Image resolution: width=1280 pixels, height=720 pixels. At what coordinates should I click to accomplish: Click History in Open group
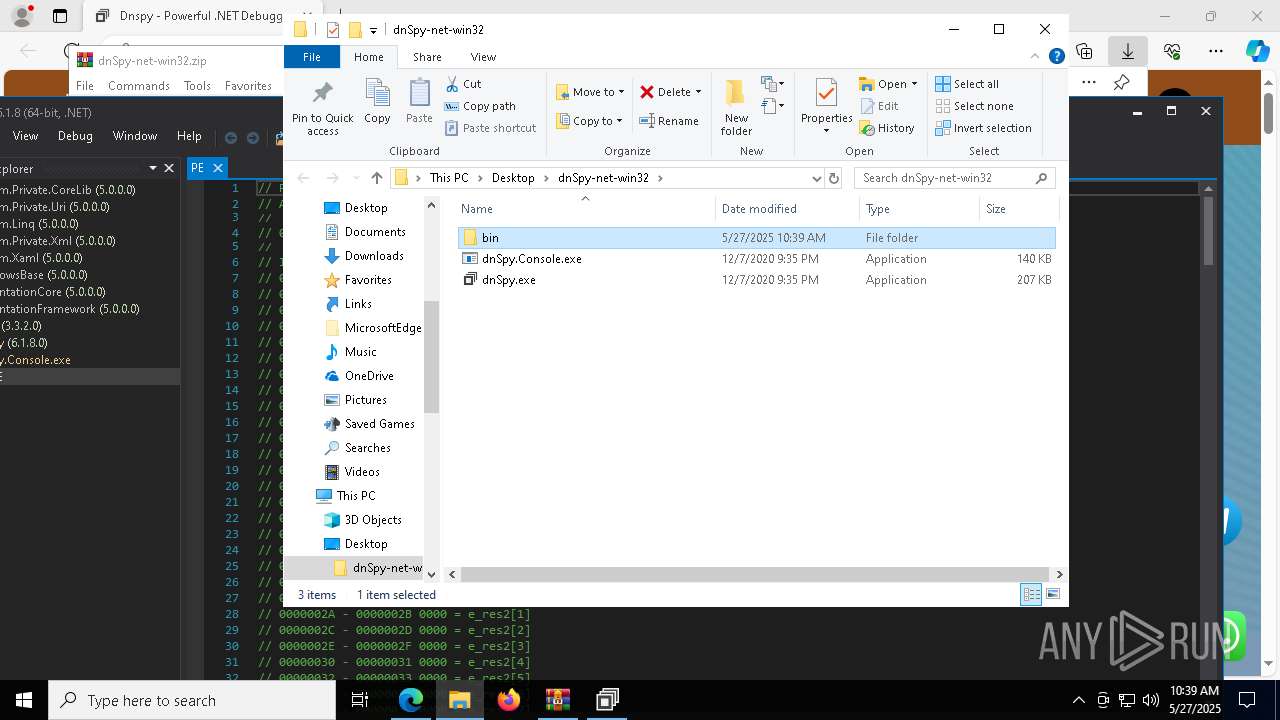tap(886, 128)
